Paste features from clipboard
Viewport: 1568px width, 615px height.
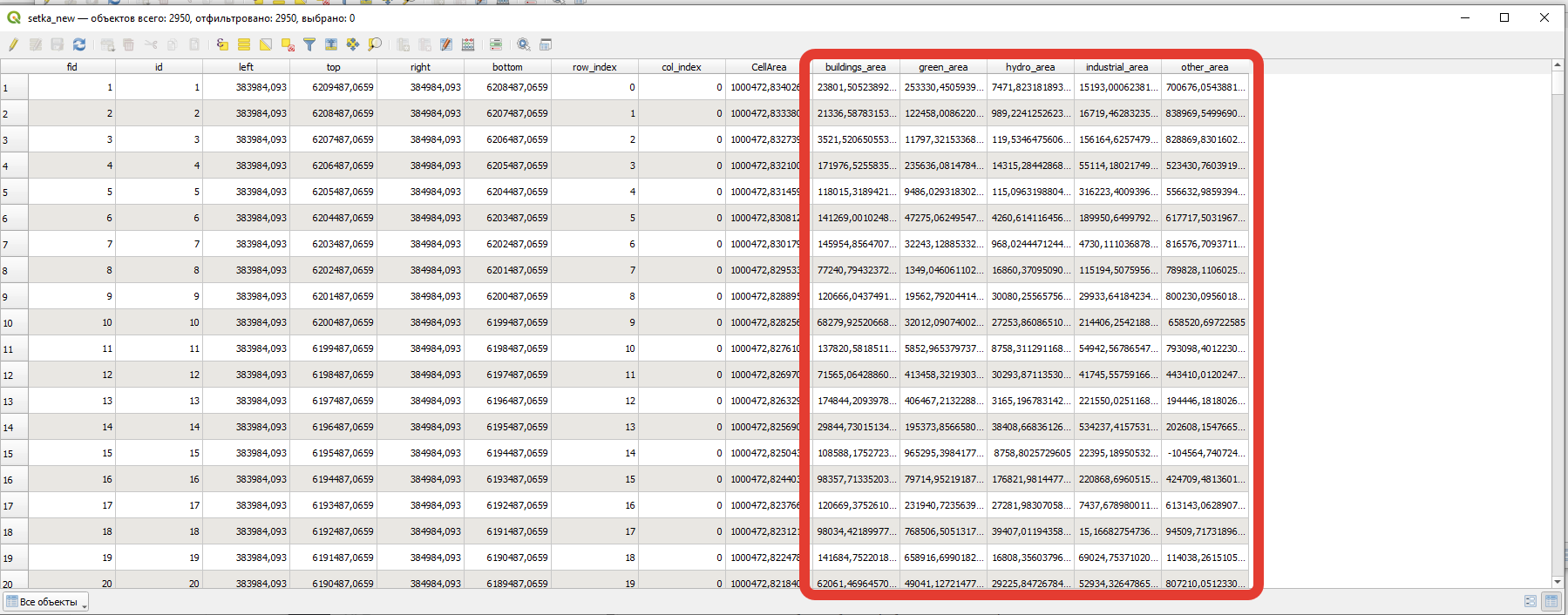(x=194, y=44)
